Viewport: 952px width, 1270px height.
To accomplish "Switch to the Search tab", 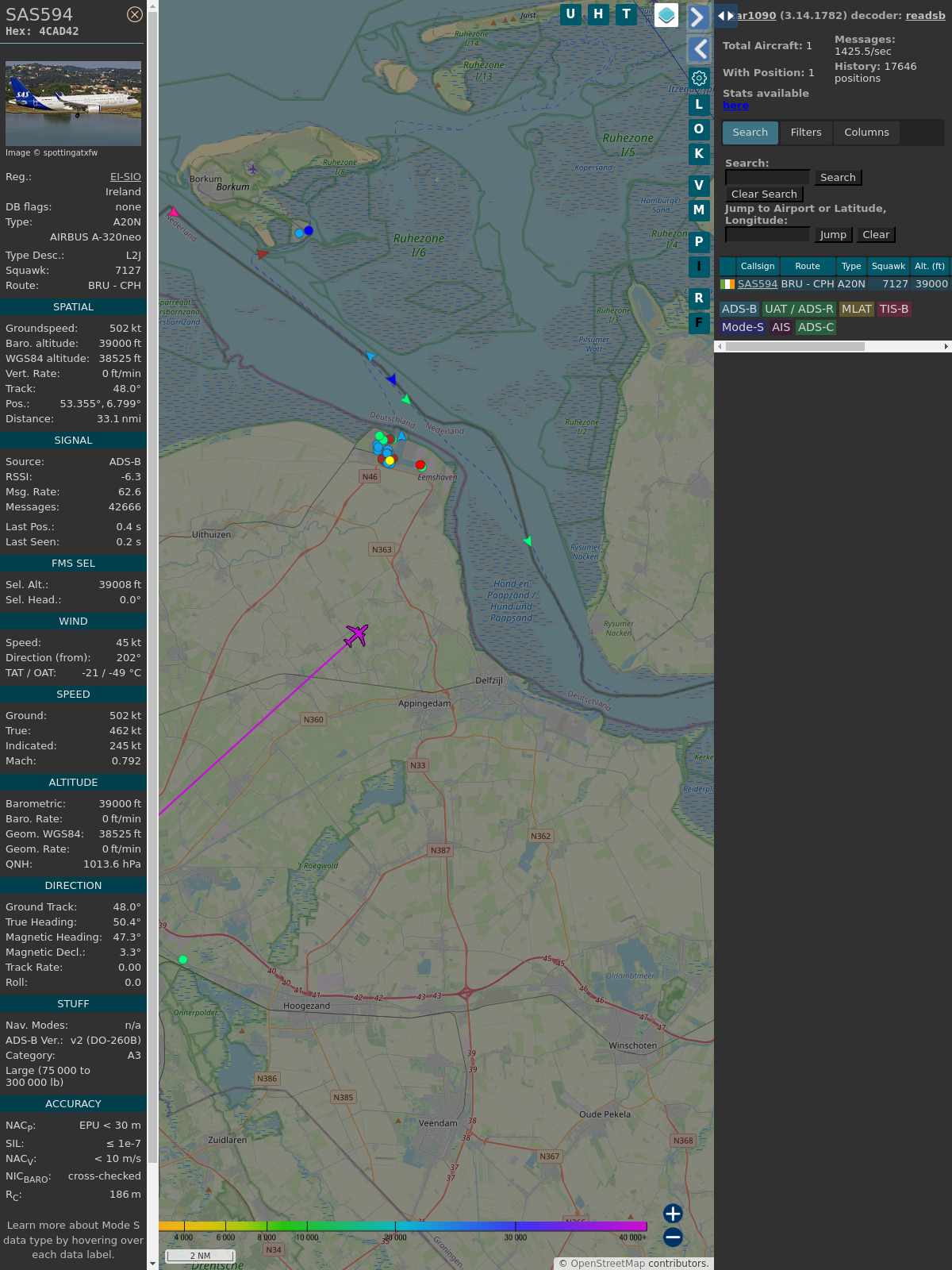I will click(750, 133).
